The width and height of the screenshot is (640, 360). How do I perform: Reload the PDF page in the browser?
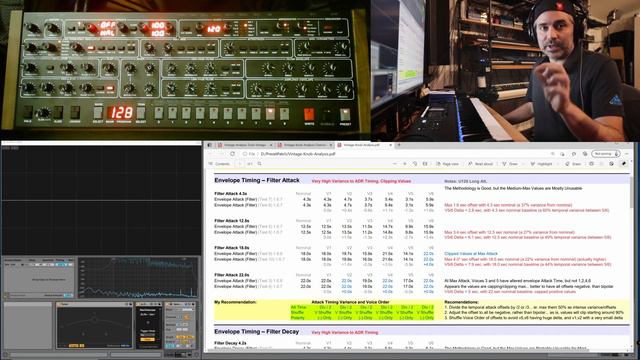pos(232,154)
